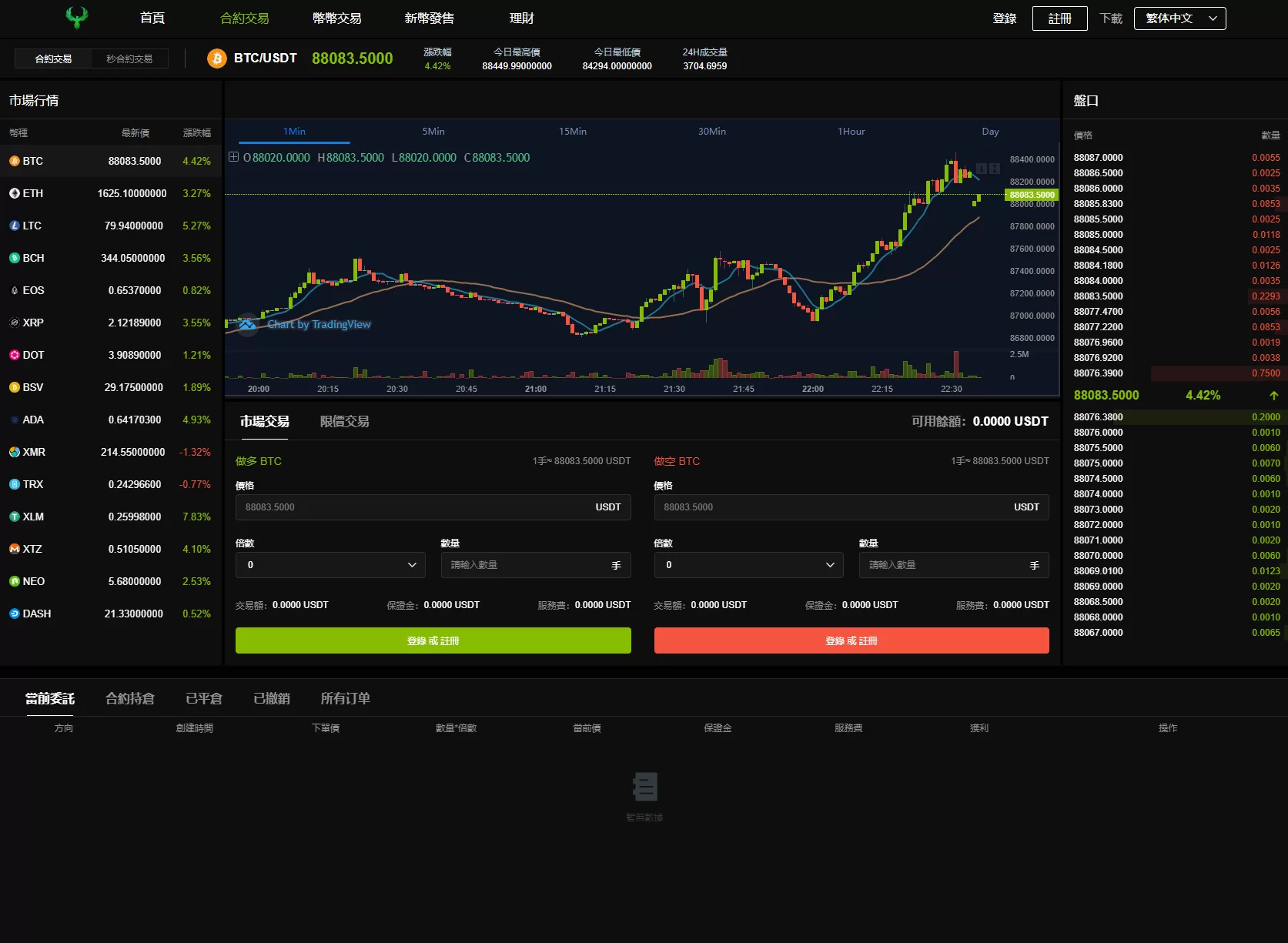The width and height of the screenshot is (1288, 943).
Task: Click the NEO coin icon in market list
Action: pos(14,581)
